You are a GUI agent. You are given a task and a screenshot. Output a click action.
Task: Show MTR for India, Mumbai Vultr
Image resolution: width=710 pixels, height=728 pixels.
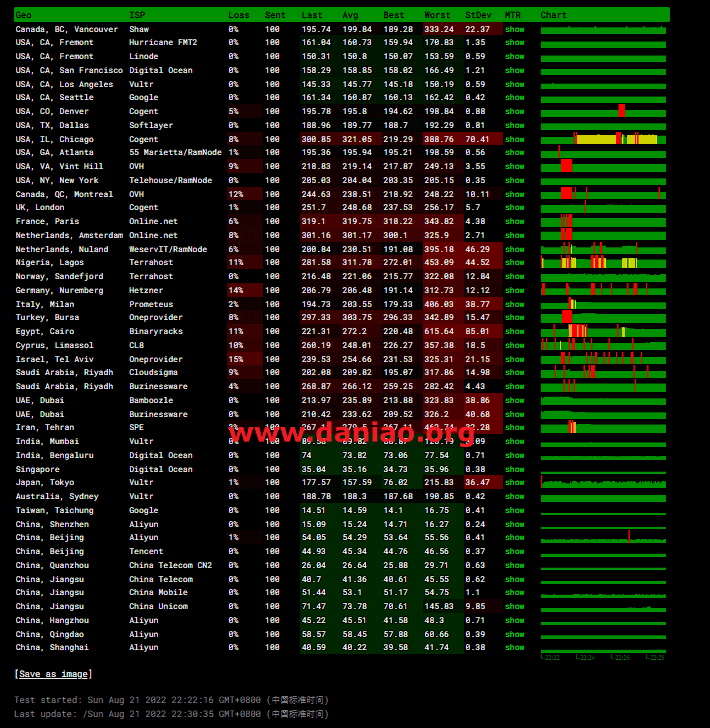tap(515, 441)
